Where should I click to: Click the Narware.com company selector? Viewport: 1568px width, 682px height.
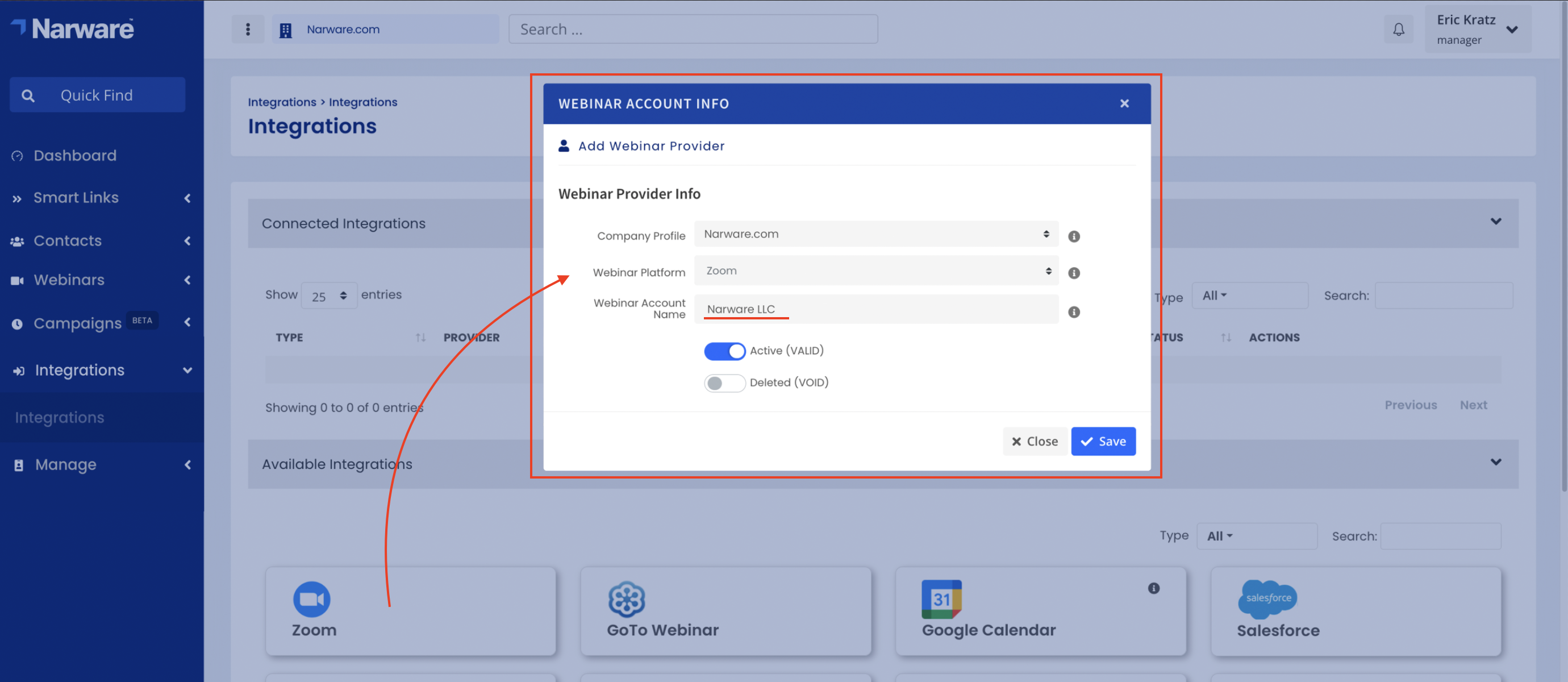pyautogui.click(x=385, y=29)
